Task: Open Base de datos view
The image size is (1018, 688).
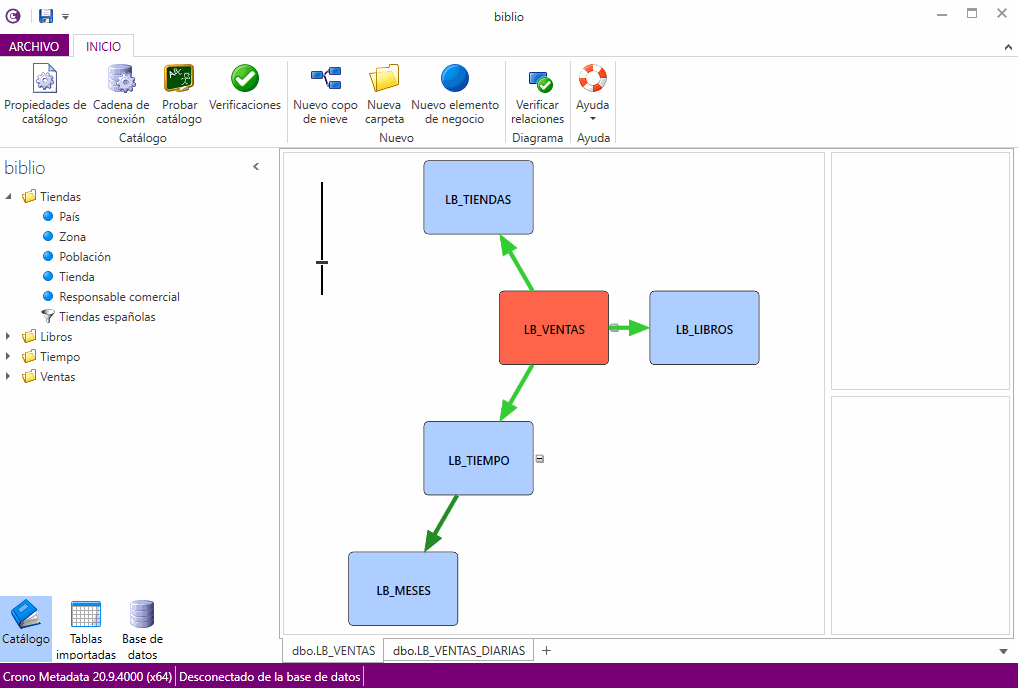Action: click(142, 630)
